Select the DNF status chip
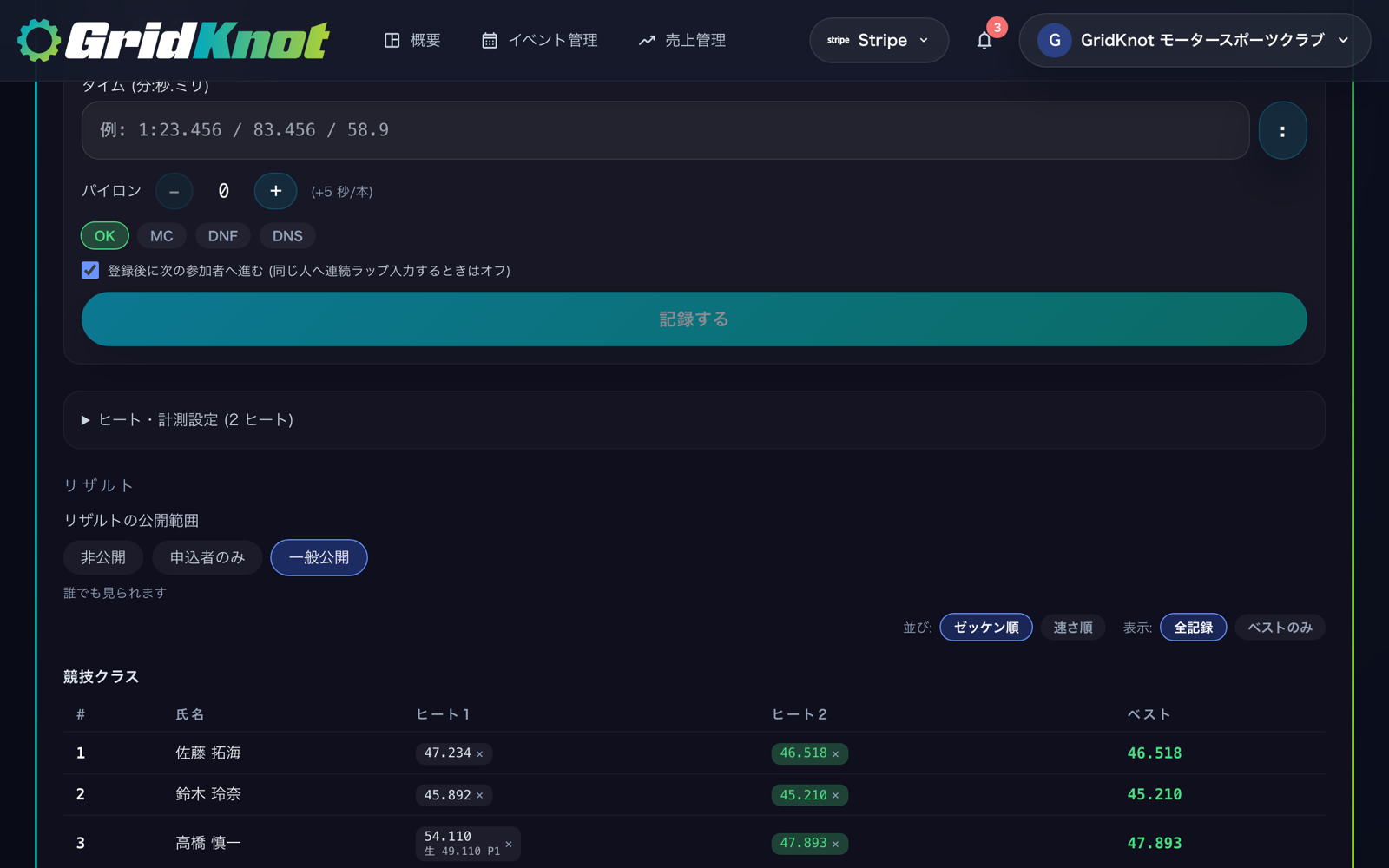This screenshot has width=1389, height=868. point(223,236)
